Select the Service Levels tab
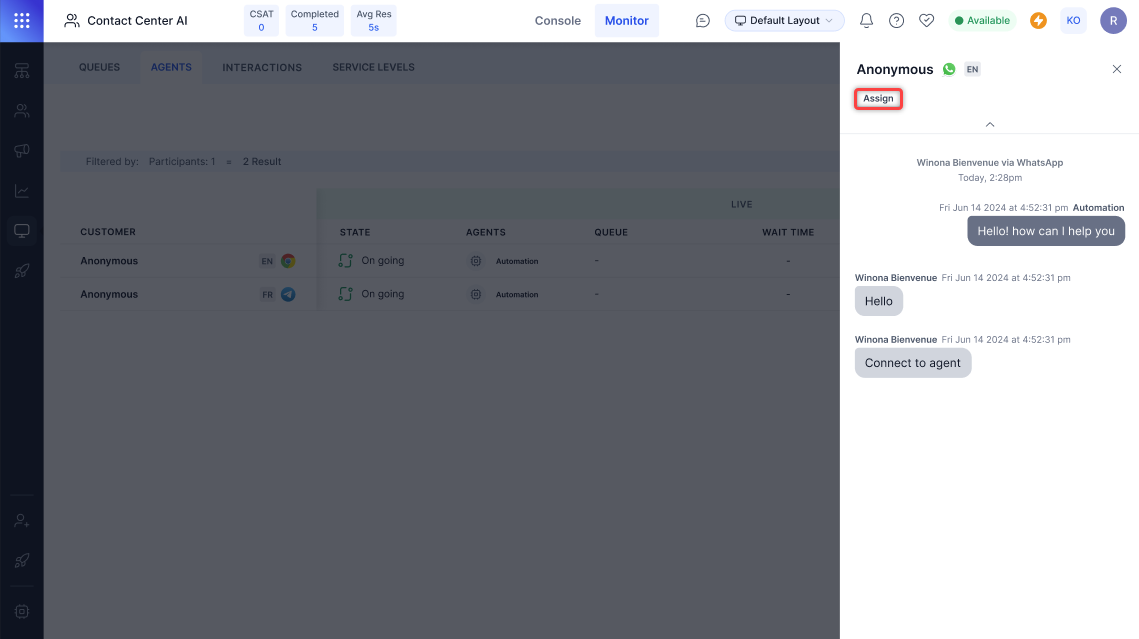The width and height of the screenshot is (1139, 639). 373,68
